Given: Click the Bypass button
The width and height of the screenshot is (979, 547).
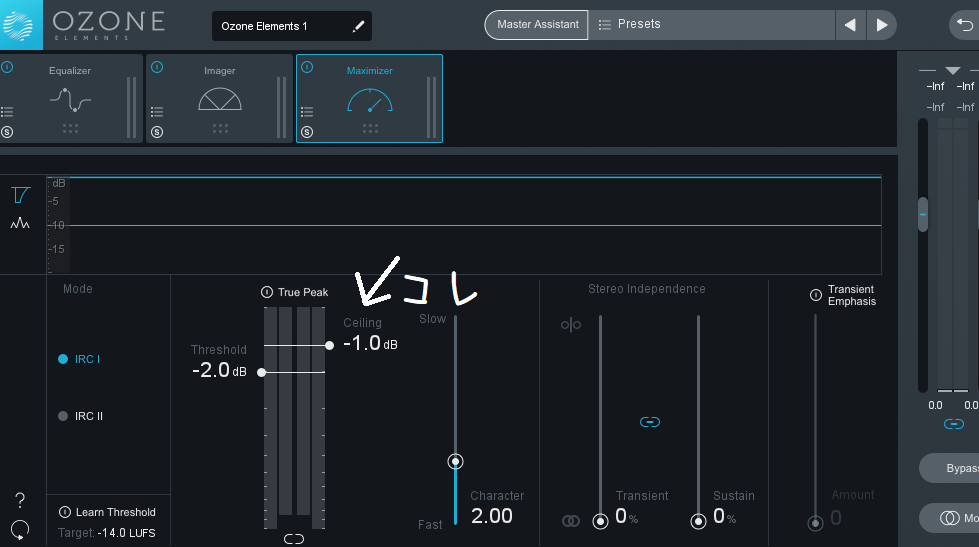Looking at the screenshot, I should coord(949,468).
